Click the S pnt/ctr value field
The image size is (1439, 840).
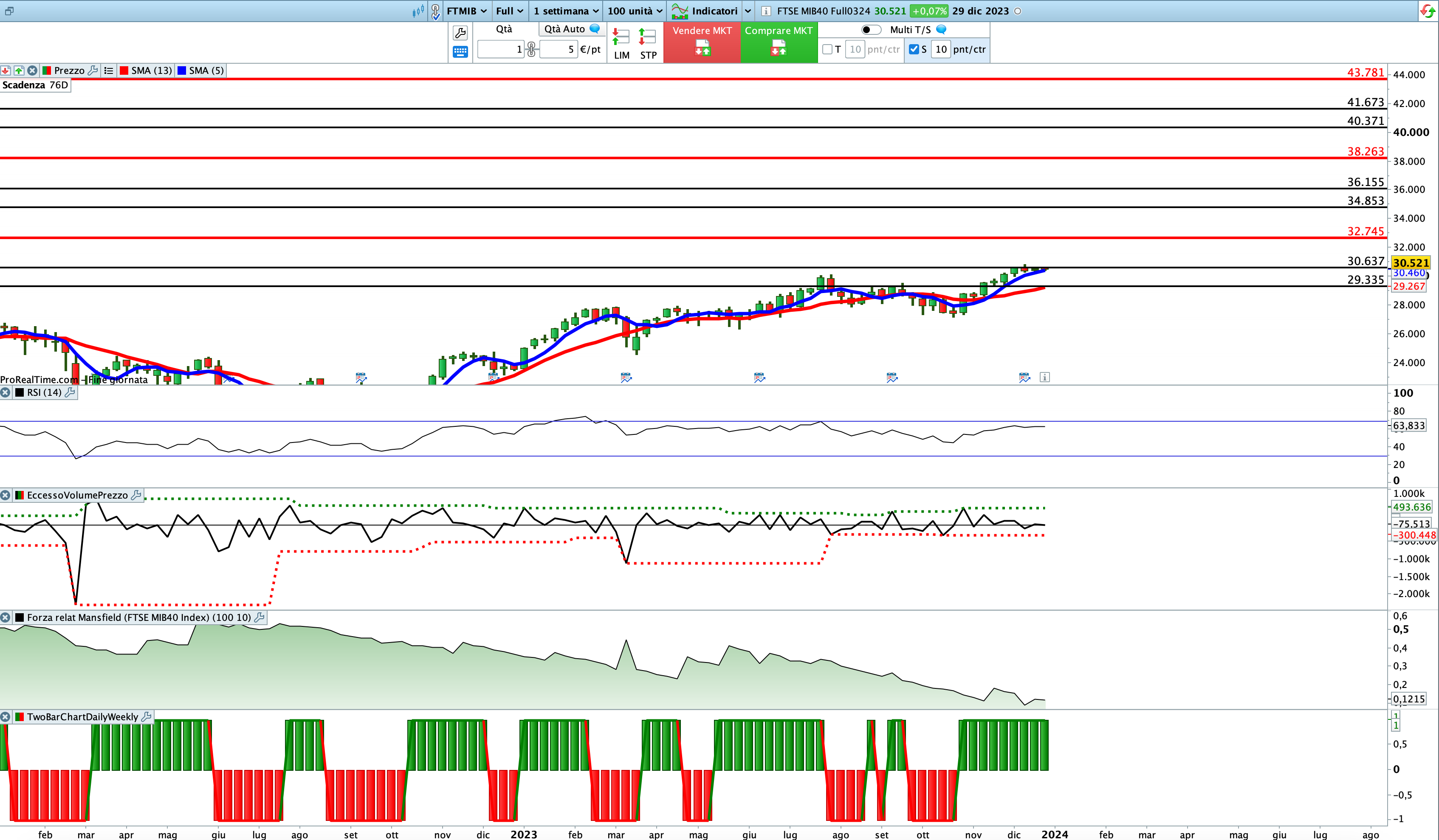coord(941,49)
